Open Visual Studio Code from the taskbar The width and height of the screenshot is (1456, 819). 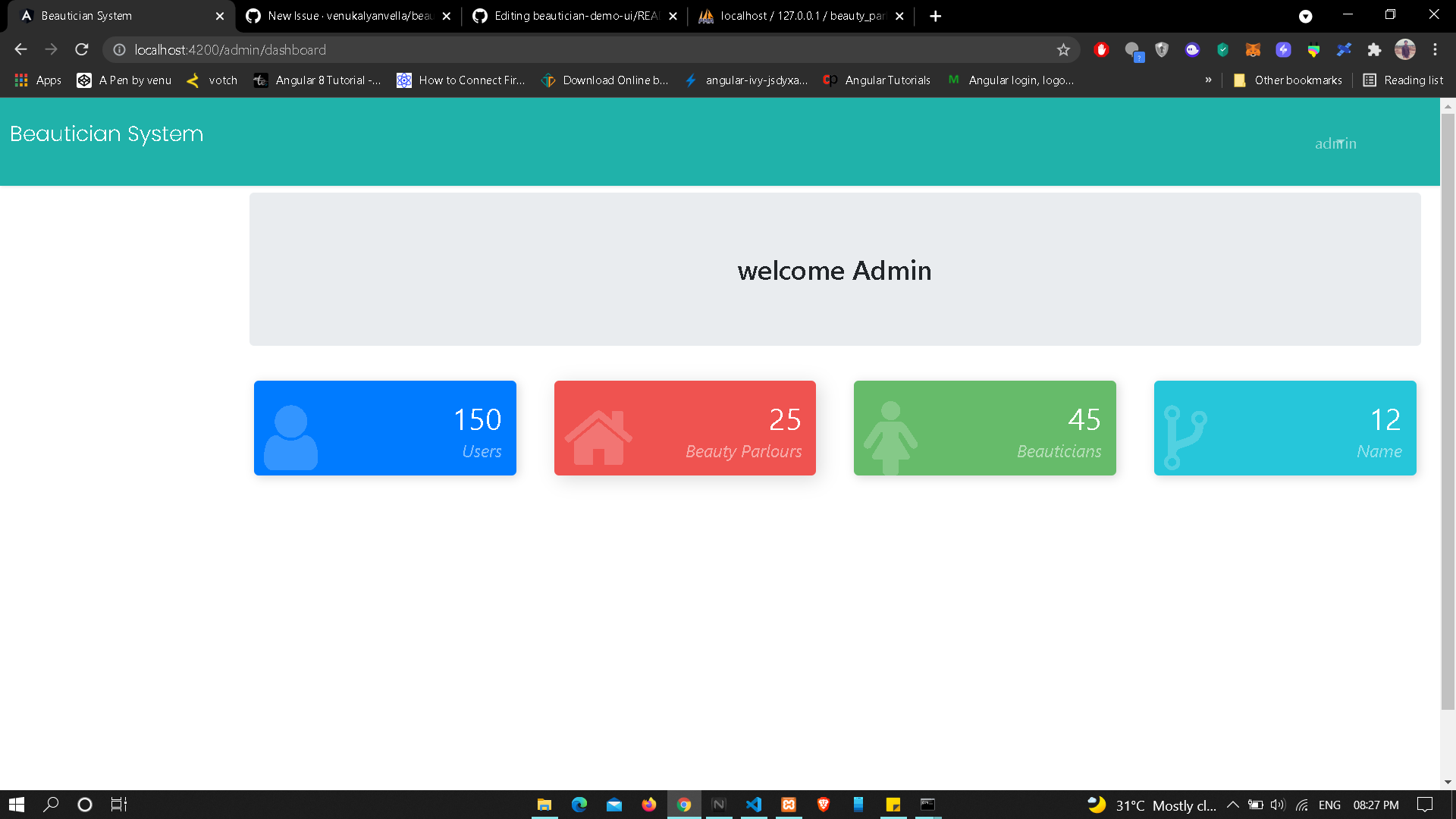(754, 805)
